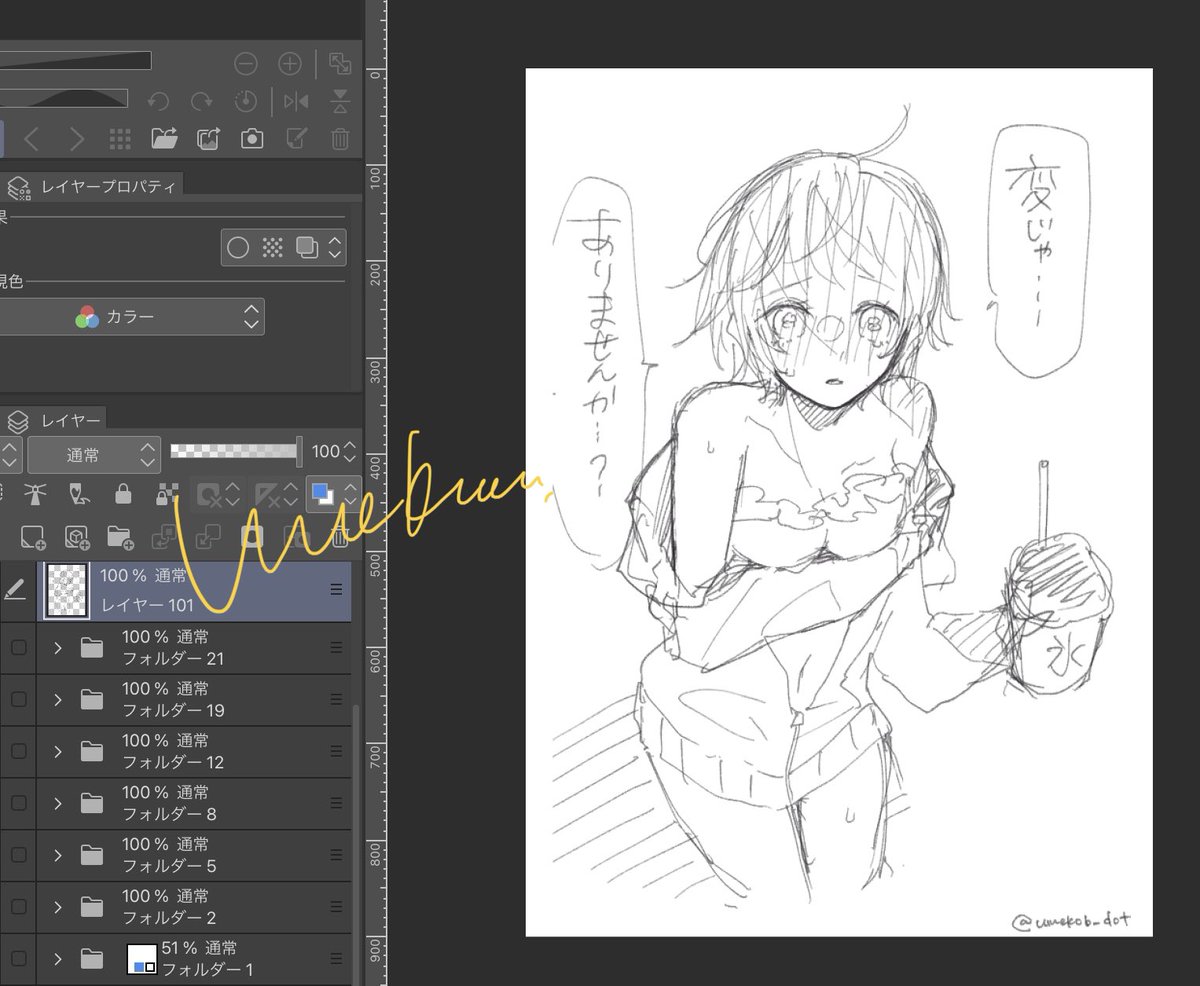Click the camera capture icon in sub view
Screen dimensions: 1200x986
pyautogui.click(x=252, y=139)
